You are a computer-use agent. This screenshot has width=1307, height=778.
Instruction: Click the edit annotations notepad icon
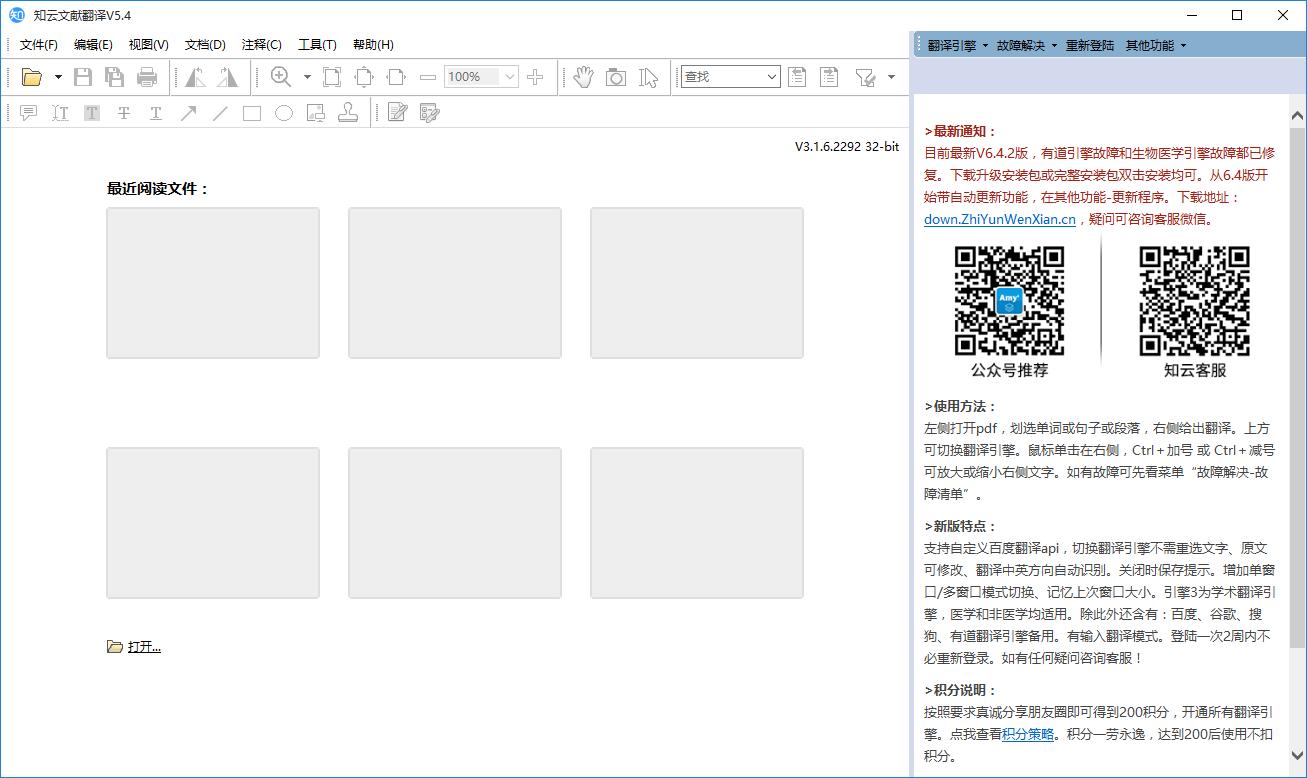397,113
